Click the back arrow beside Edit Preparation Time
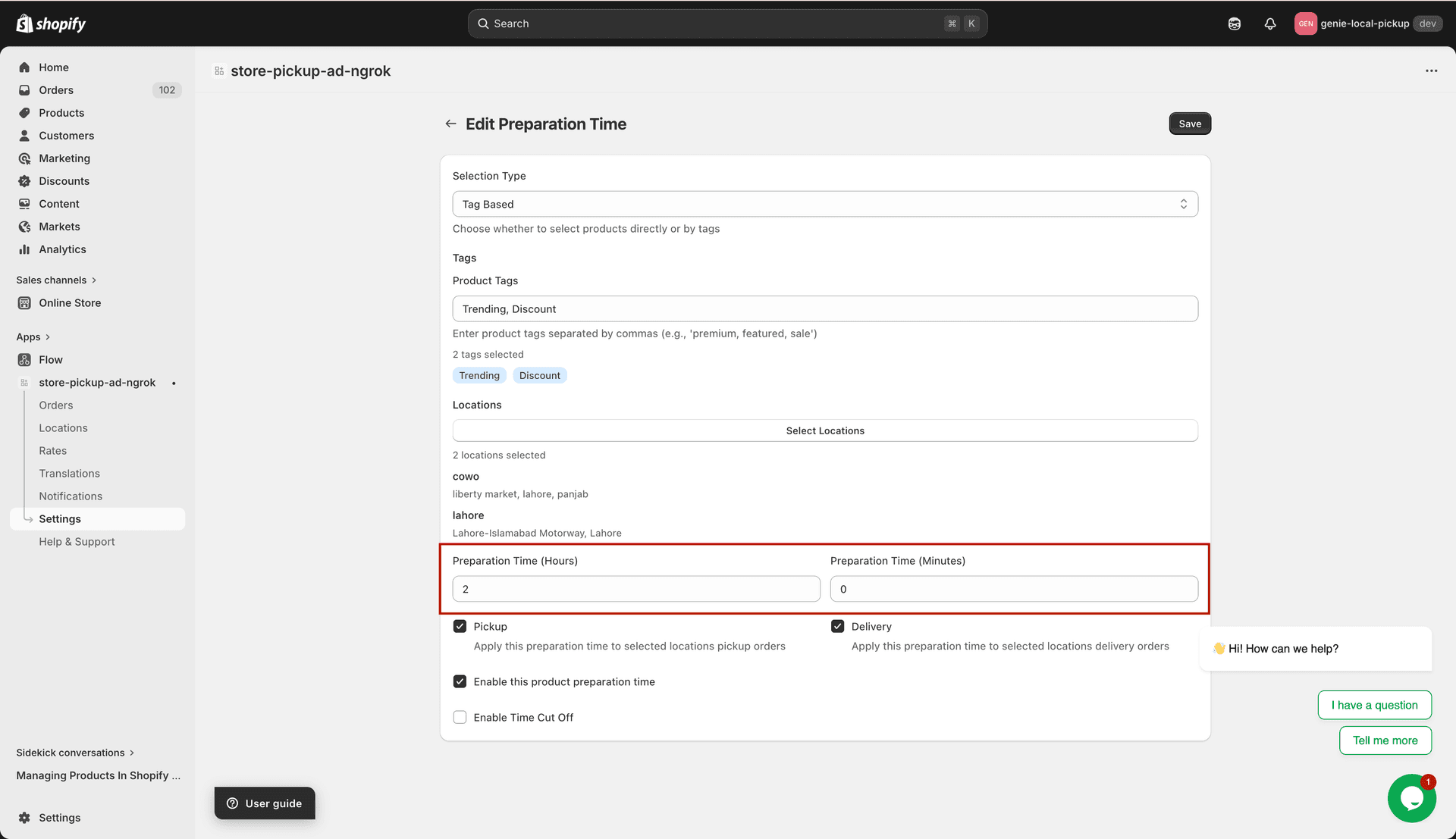Screen dimensions: 1456x839 point(450,124)
